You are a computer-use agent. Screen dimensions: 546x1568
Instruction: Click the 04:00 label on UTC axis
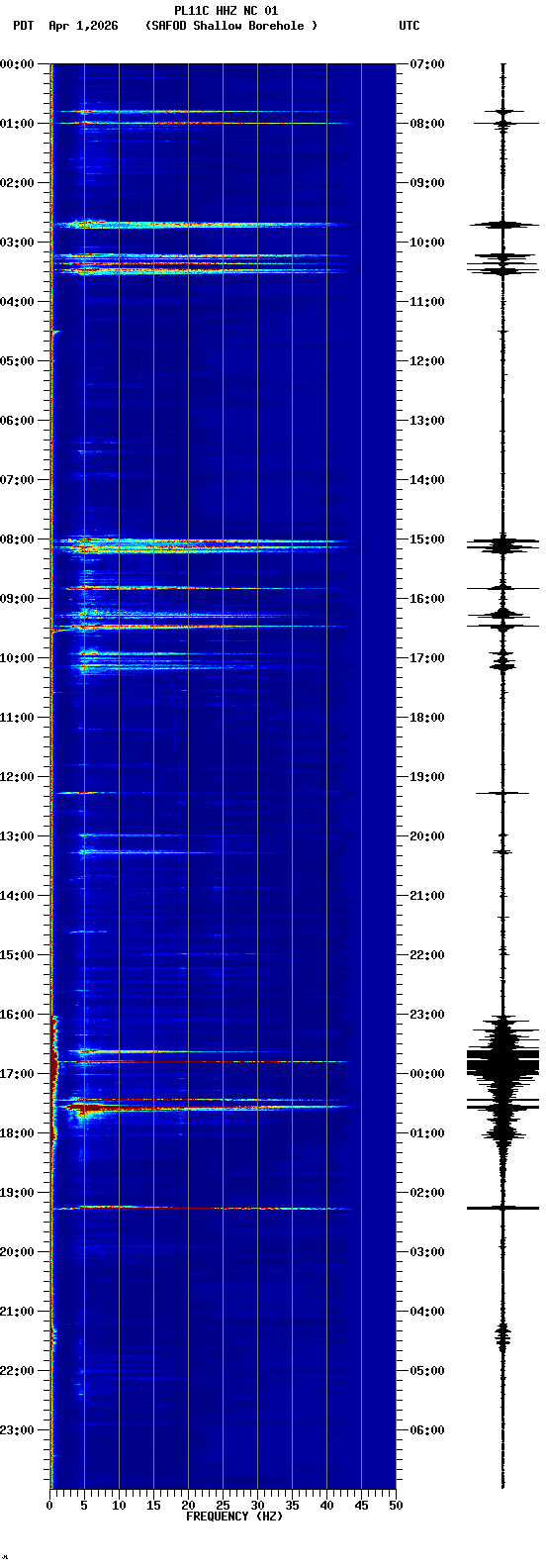pyautogui.click(x=427, y=1312)
